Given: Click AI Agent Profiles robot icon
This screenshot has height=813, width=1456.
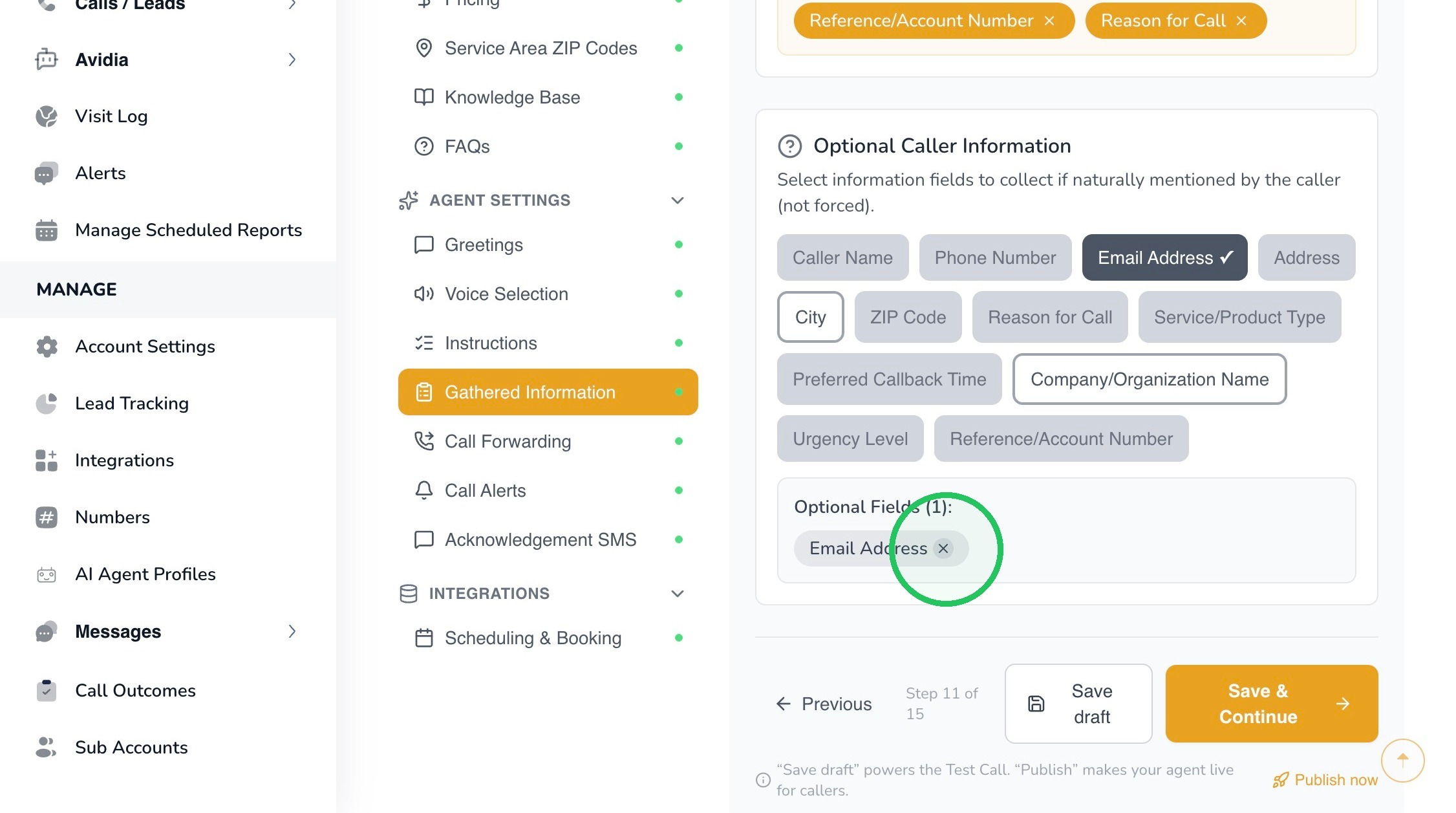Looking at the screenshot, I should 47,574.
